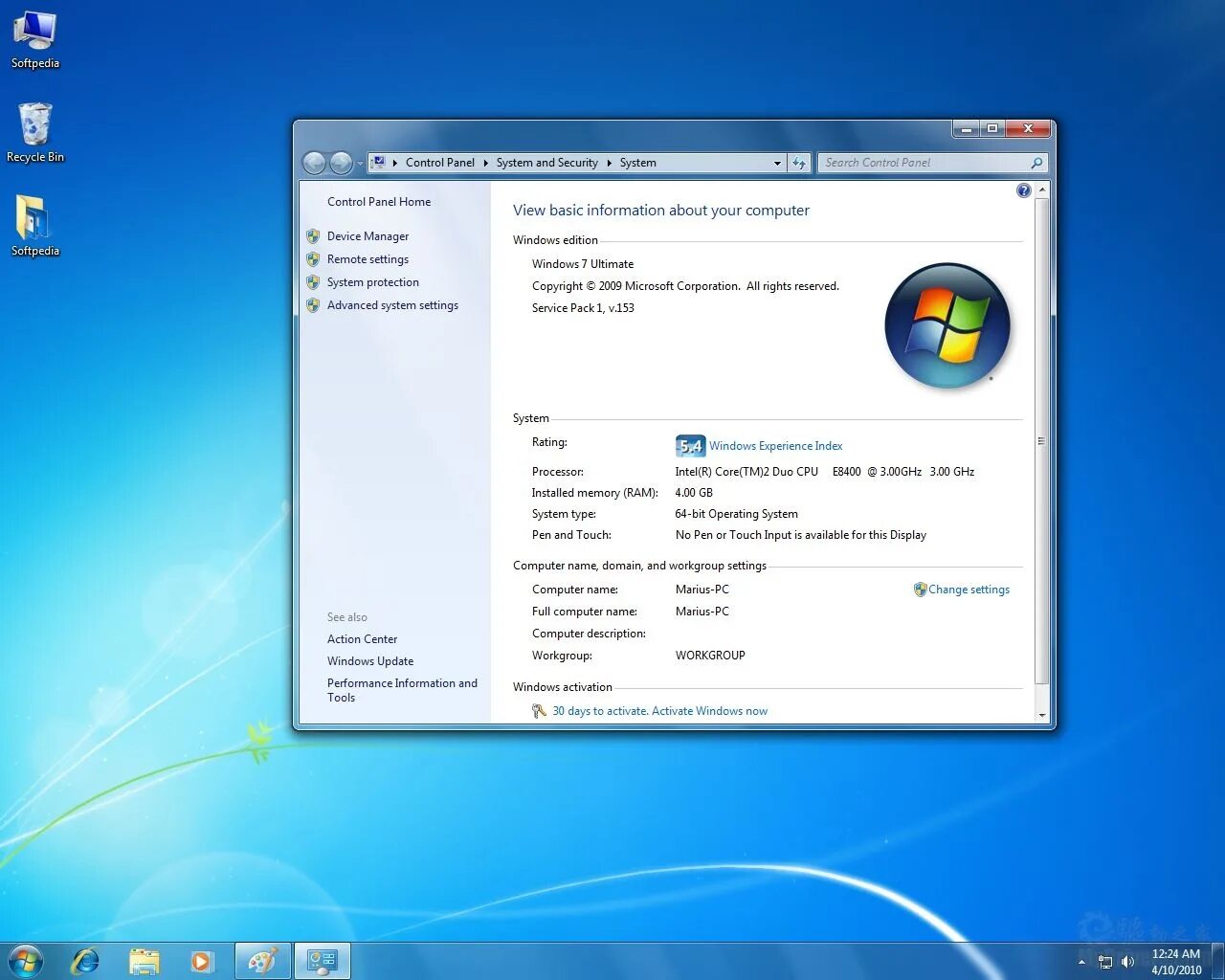Click the Windows Start orb
1225x980 pixels.
[26, 961]
